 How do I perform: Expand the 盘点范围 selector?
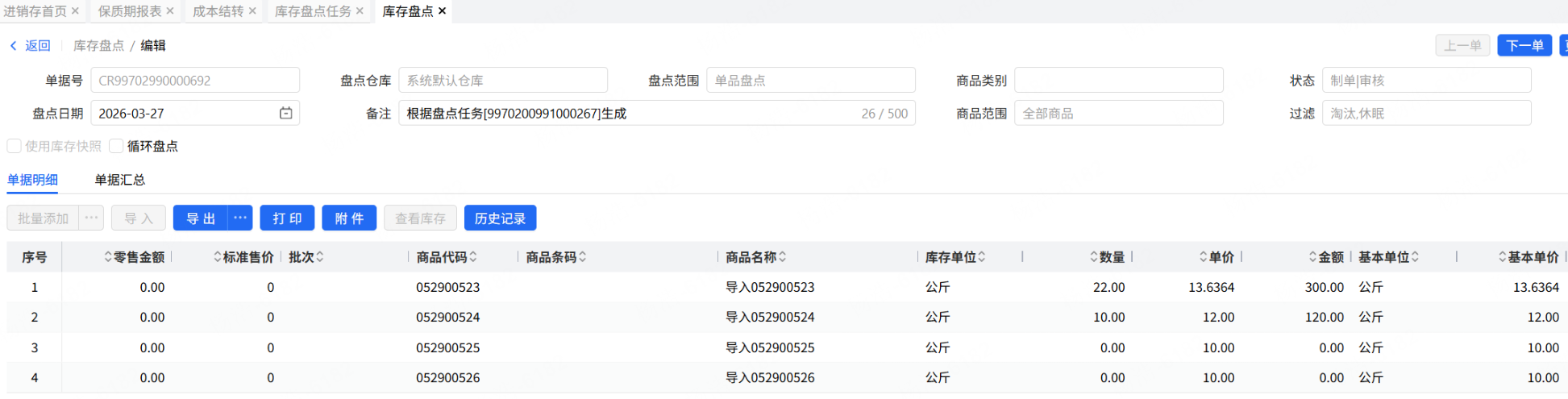coord(810,81)
